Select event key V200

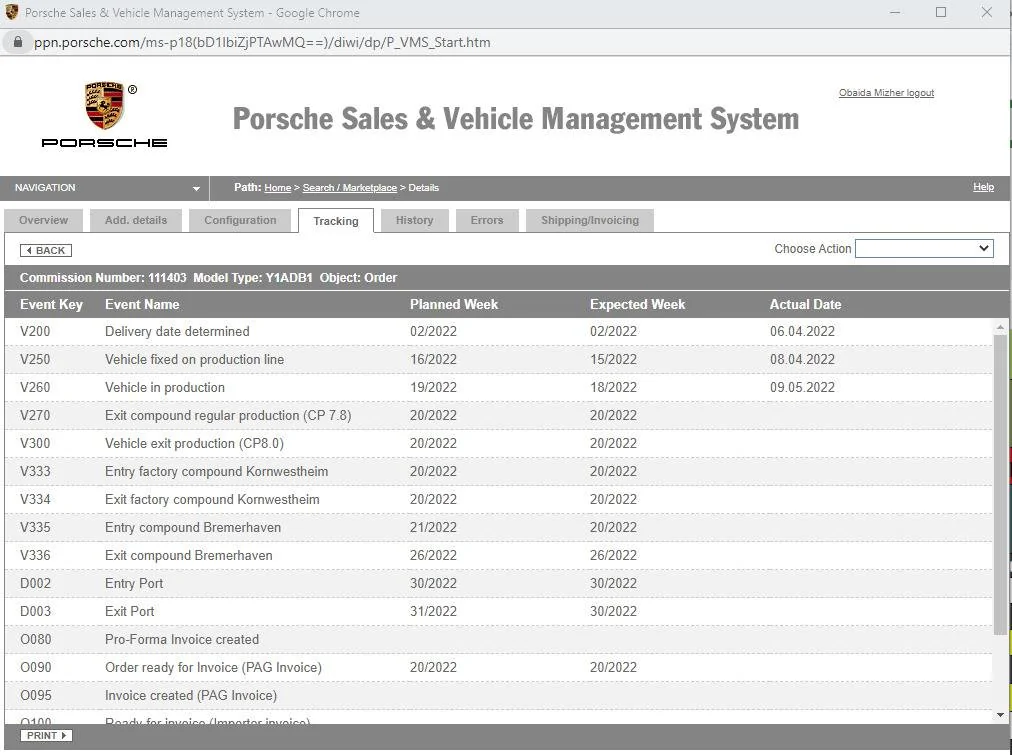[x=35, y=332]
